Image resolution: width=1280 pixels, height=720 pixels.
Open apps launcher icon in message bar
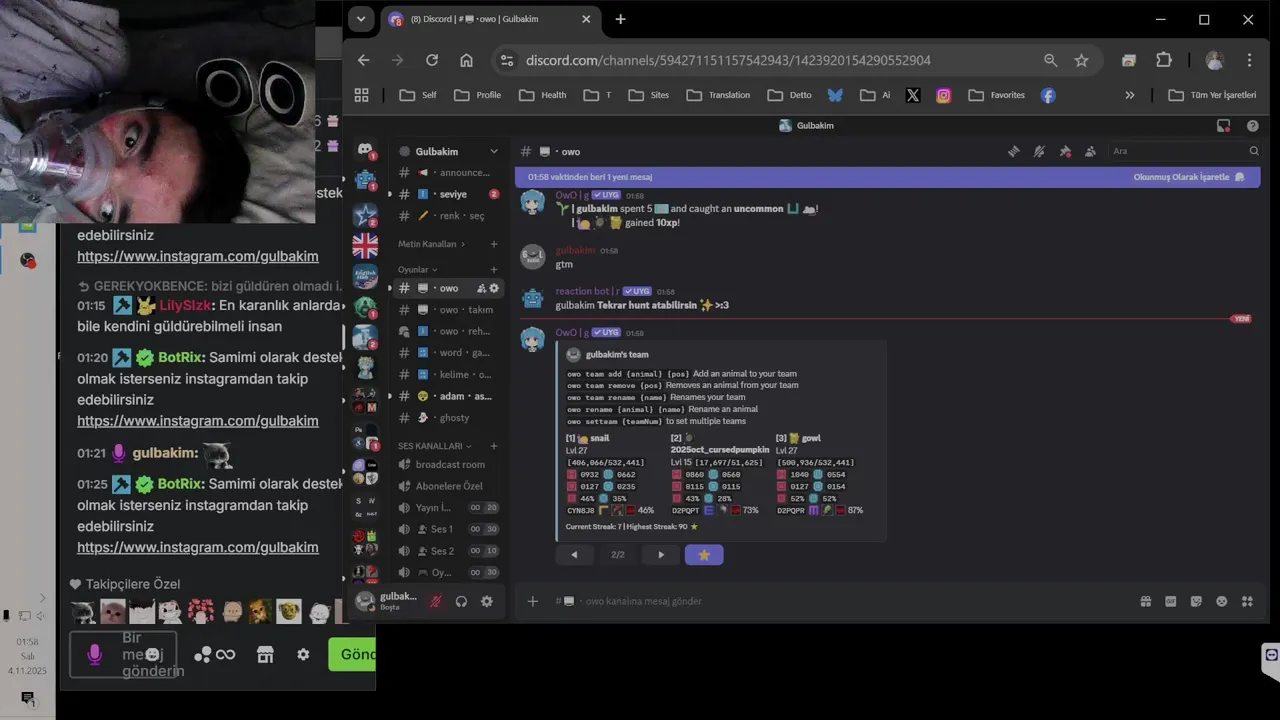1247,601
